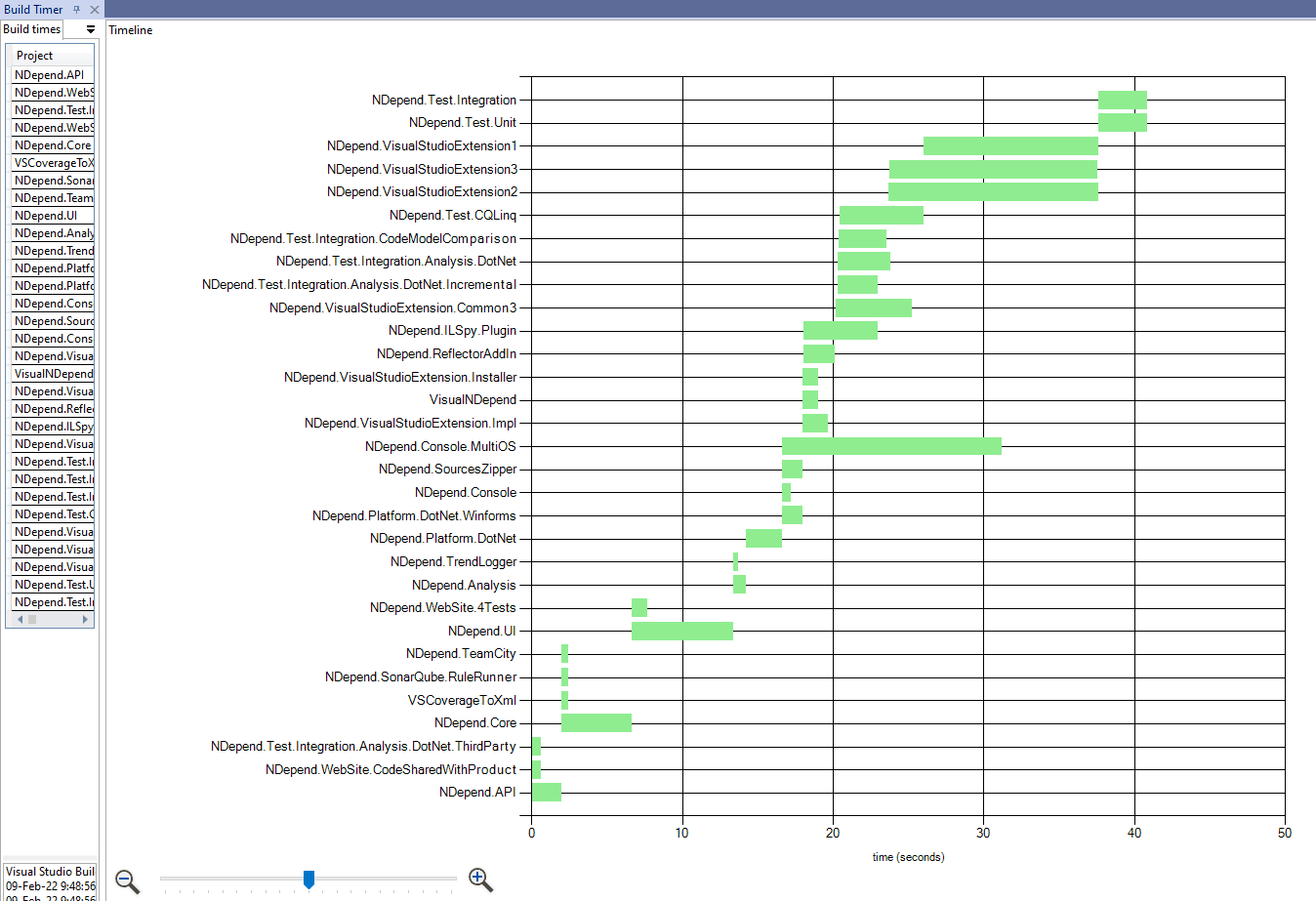Select the Build times tab

coord(32,29)
